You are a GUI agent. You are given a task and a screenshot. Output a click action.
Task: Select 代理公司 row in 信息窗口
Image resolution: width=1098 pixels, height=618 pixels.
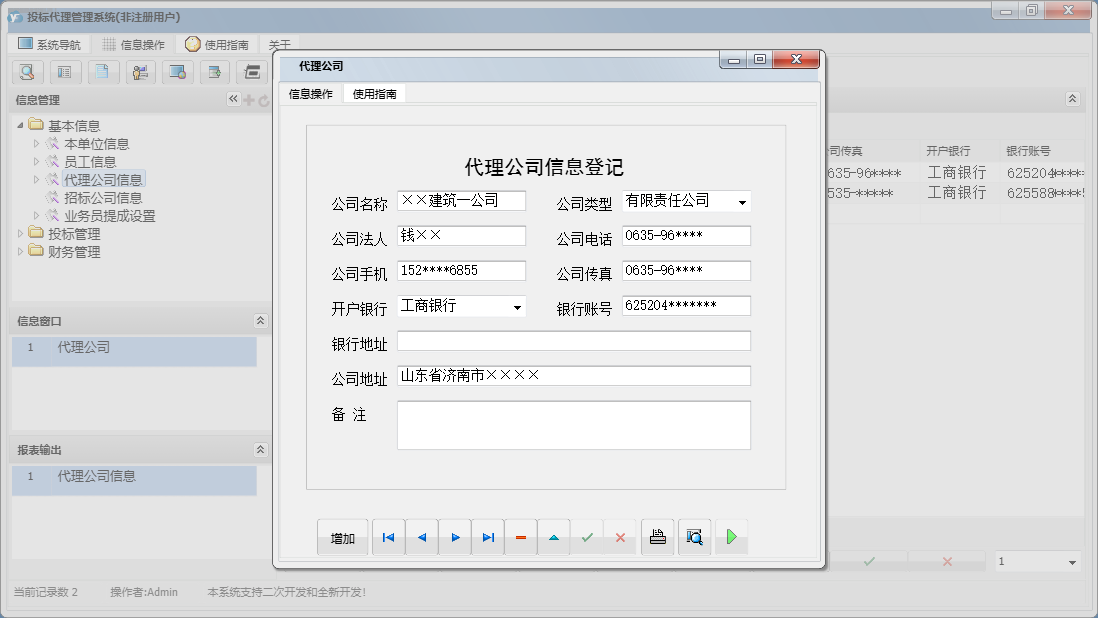pos(134,351)
